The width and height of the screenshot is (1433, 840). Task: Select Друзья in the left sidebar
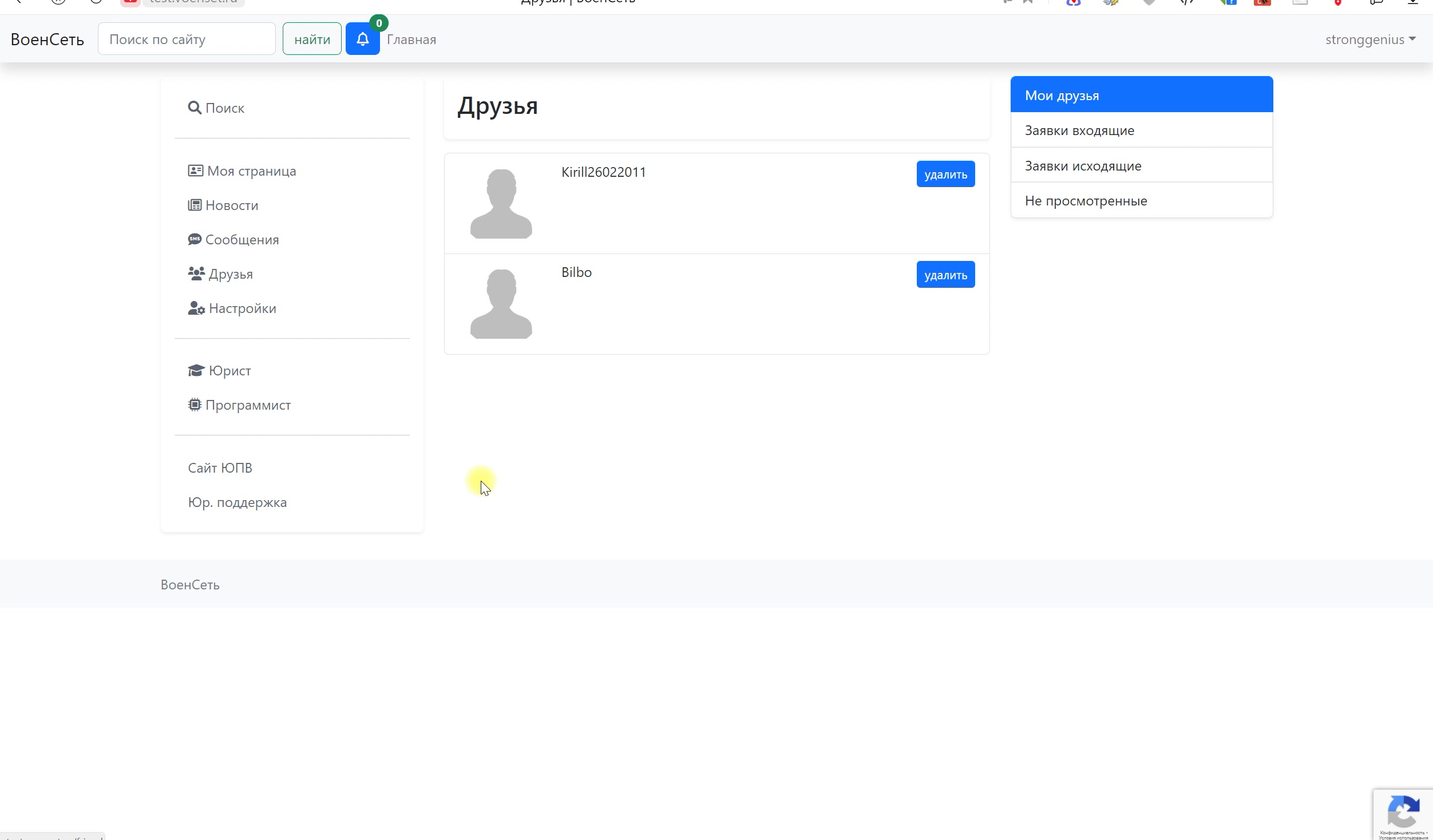[x=220, y=274]
